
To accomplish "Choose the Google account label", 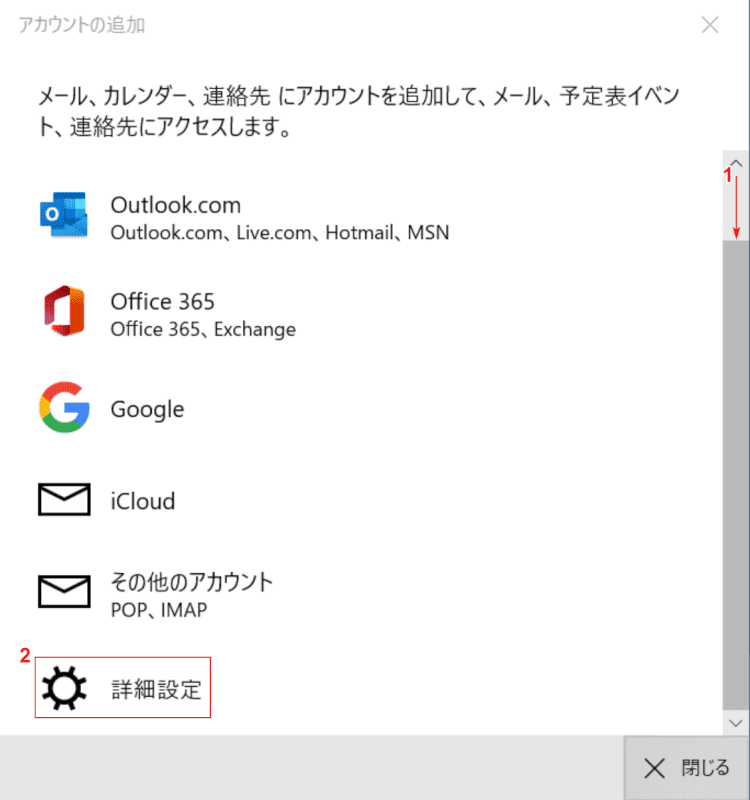I will tap(147, 409).
